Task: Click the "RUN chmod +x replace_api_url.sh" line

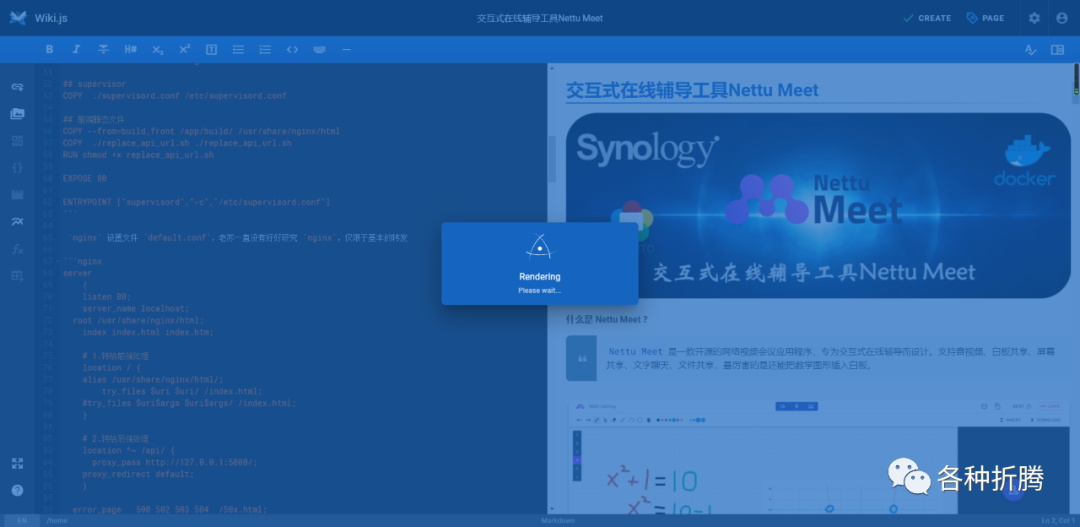Action: coord(138,155)
